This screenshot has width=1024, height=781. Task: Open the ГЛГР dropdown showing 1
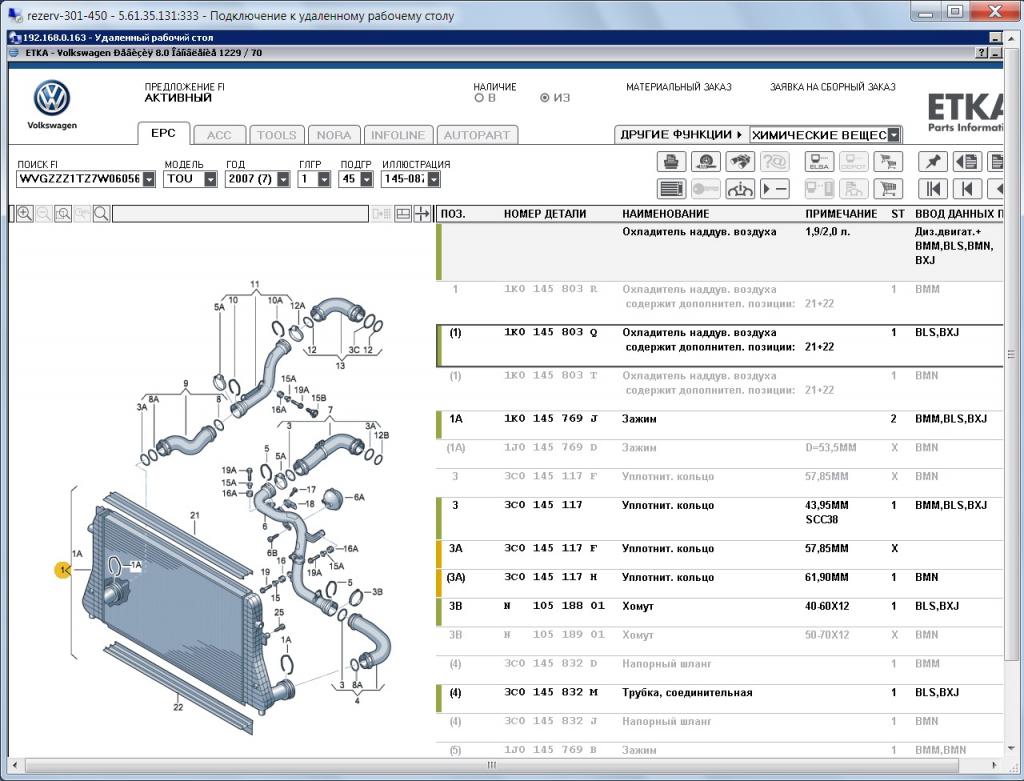[324, 179]
